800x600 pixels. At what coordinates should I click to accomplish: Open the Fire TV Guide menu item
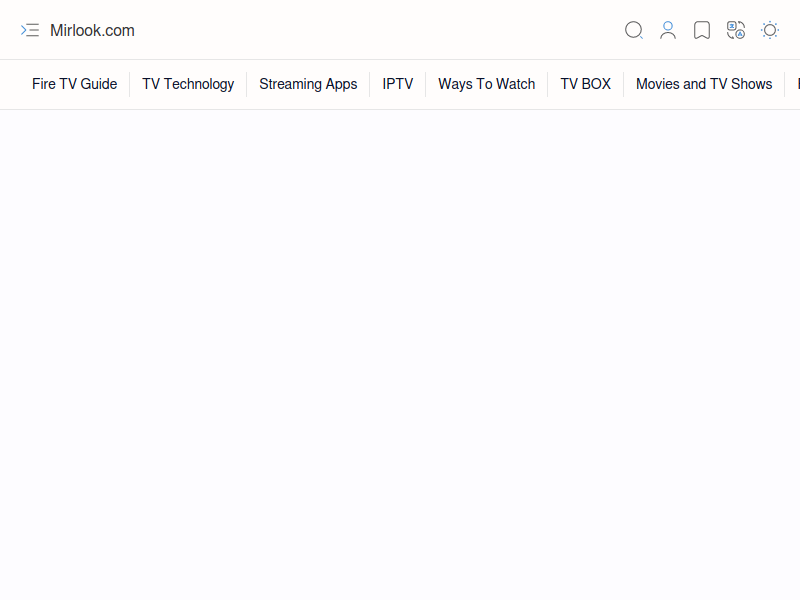pyautogui.click(x=74, y=84)
